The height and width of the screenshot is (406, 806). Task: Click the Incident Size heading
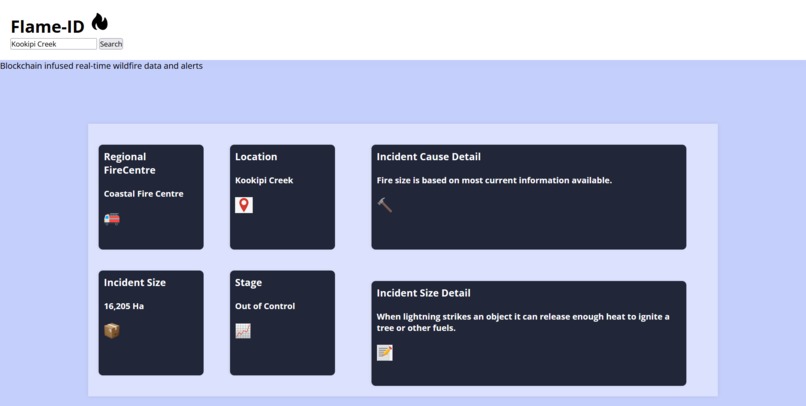tap(135, 283)
